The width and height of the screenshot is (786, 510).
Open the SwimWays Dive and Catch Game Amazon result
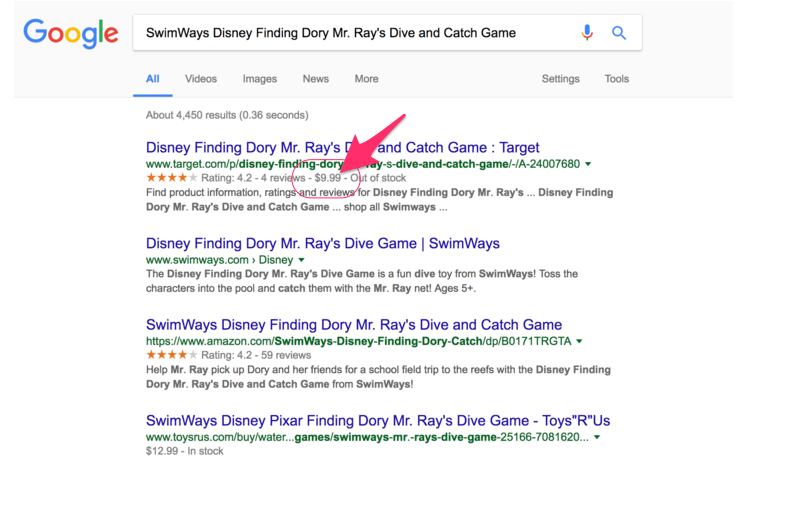point(354,324)
